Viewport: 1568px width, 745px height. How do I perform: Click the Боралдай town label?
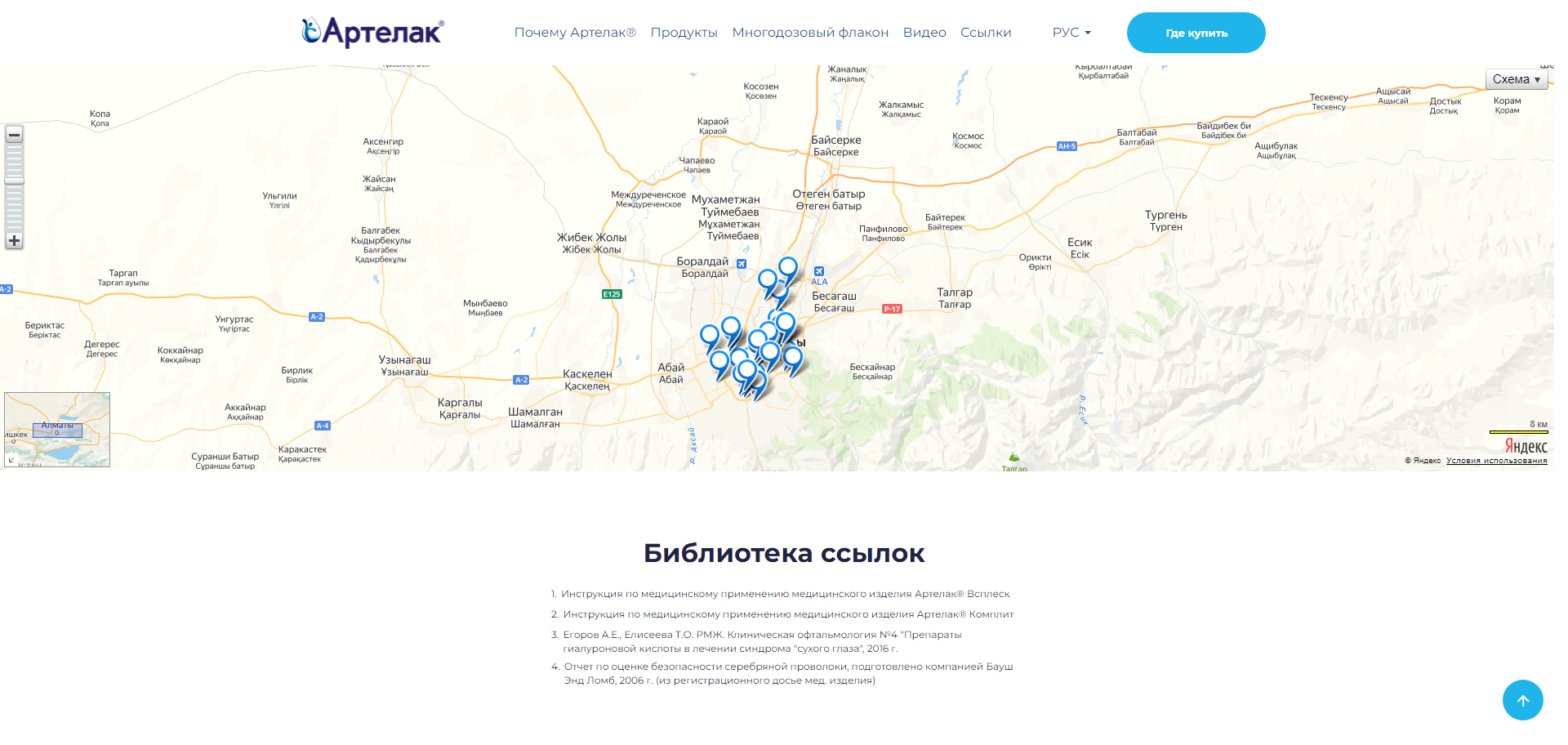pos(704,267)
